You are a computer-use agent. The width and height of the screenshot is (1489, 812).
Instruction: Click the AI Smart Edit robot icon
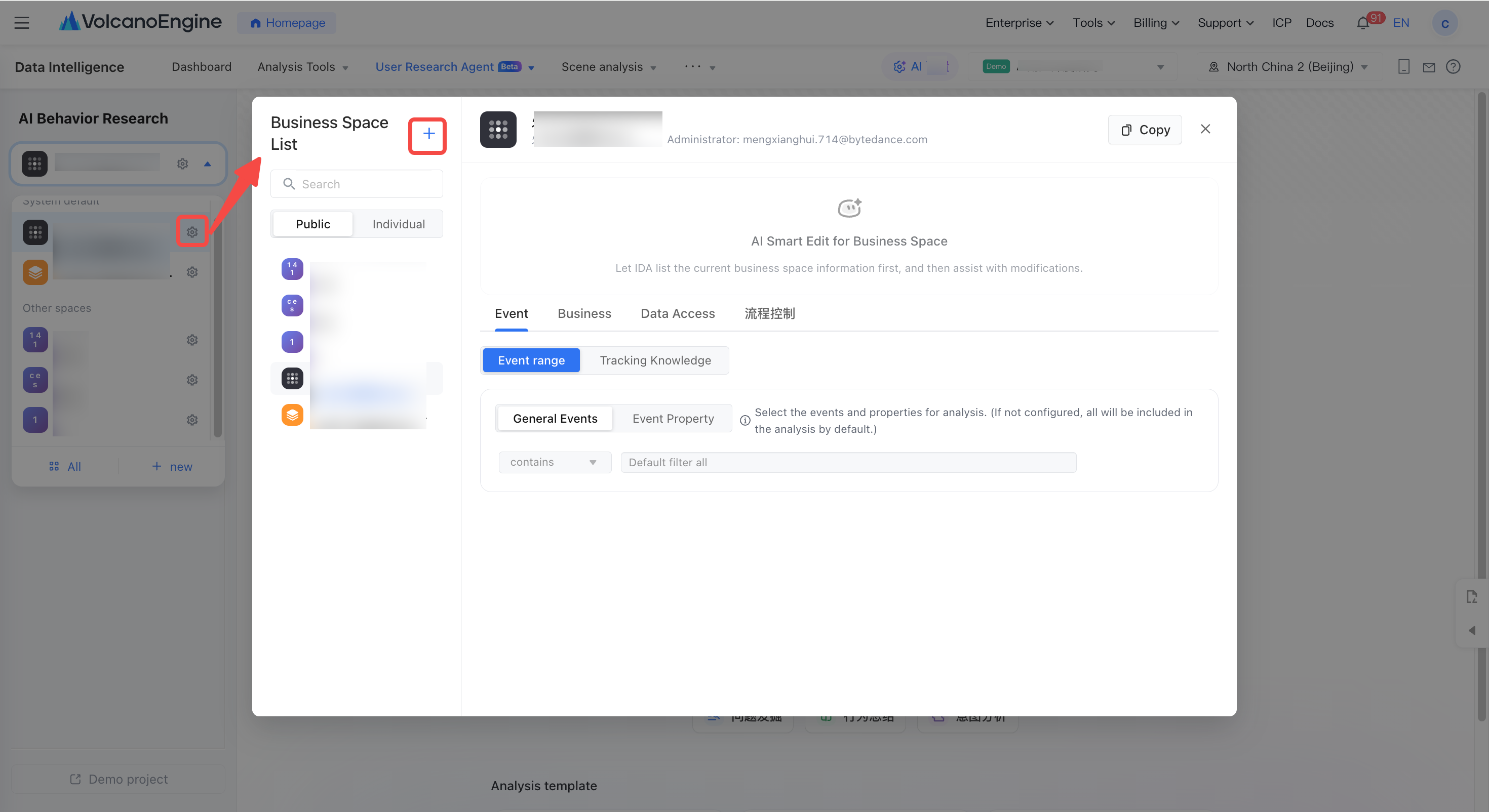pos(849,208)
